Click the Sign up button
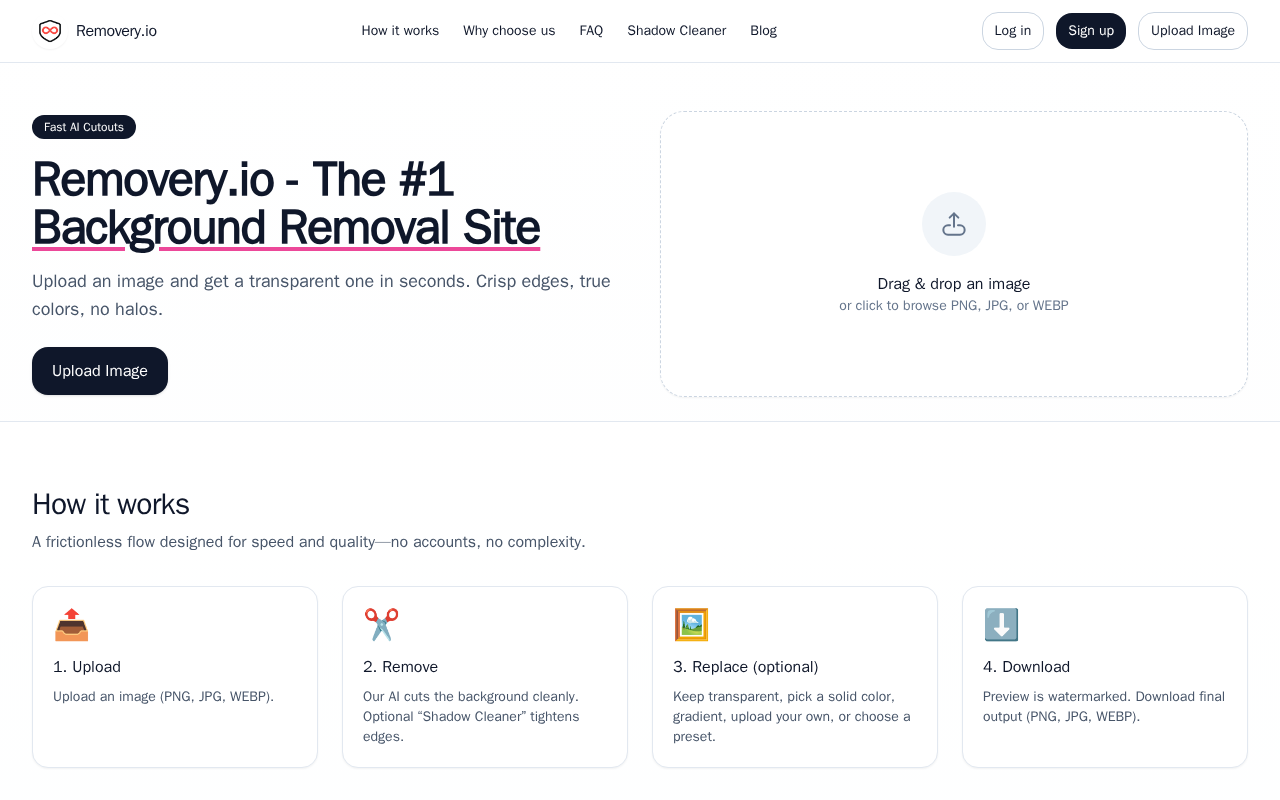 [1091, 31]
